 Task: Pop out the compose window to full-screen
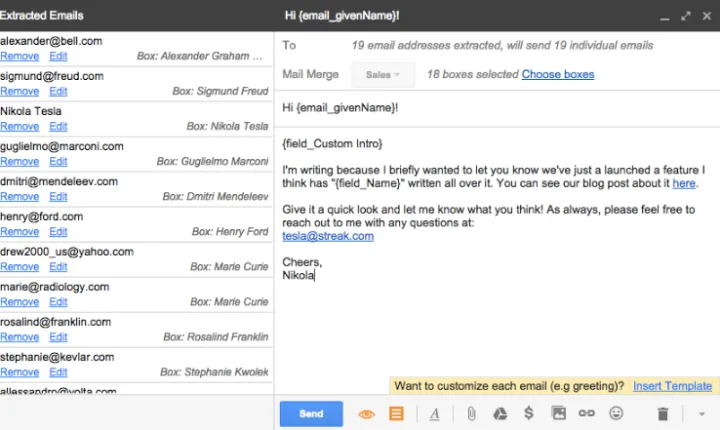686,16
